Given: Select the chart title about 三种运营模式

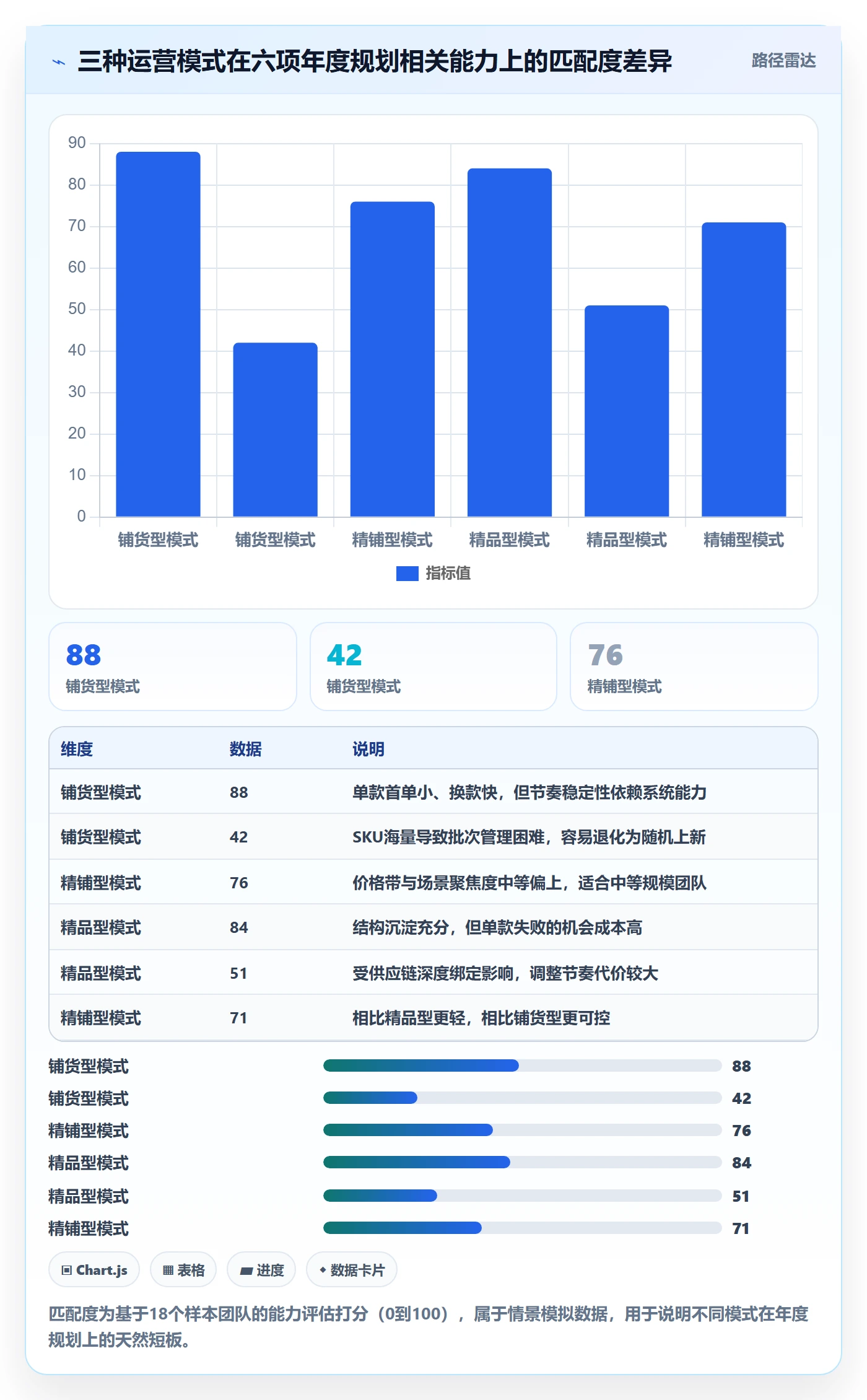Looking at the screenshot, I should tap(375, 61).
